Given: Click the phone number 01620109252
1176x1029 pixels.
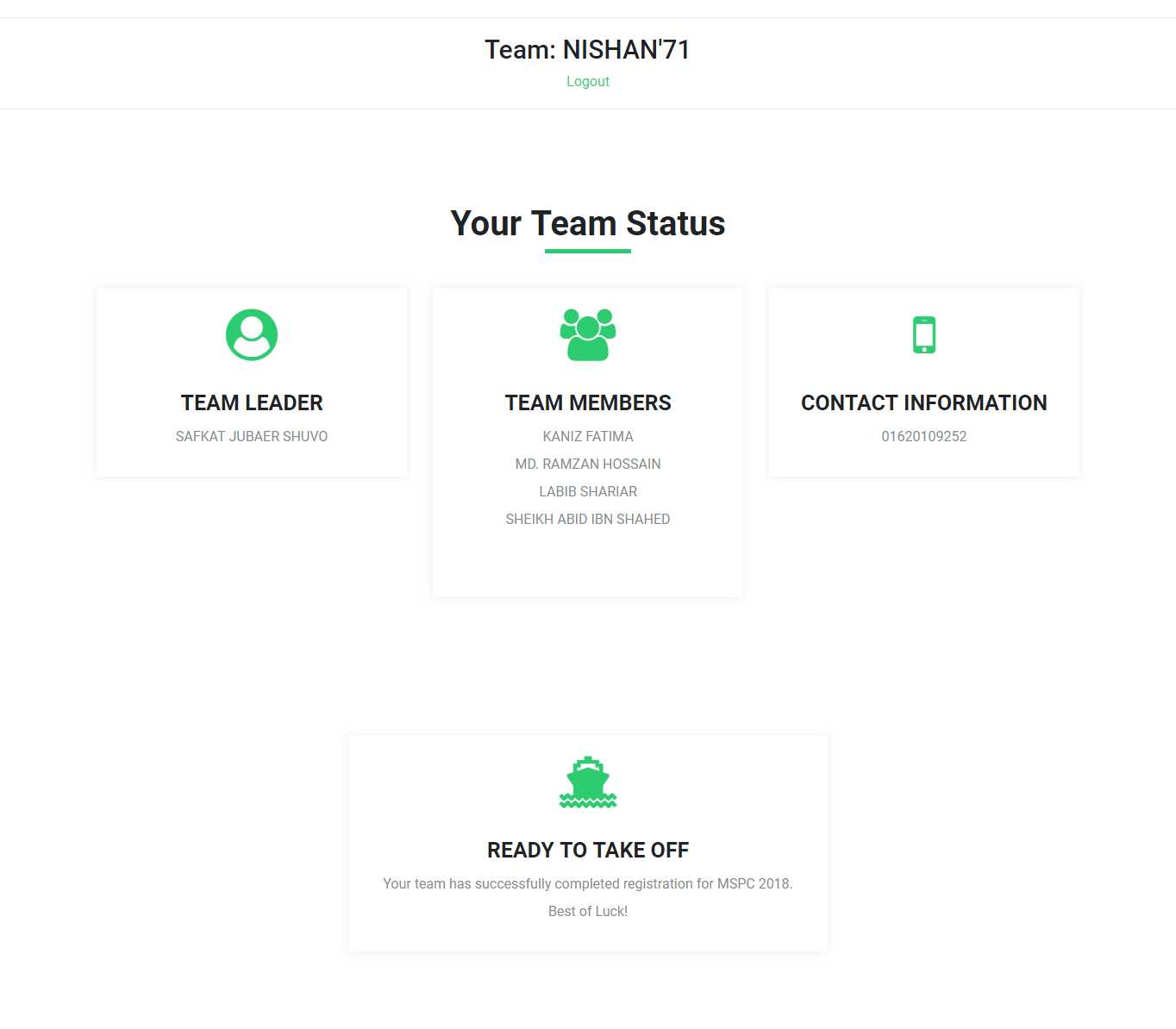Looking at the screenshot, I should click(924, 436).
